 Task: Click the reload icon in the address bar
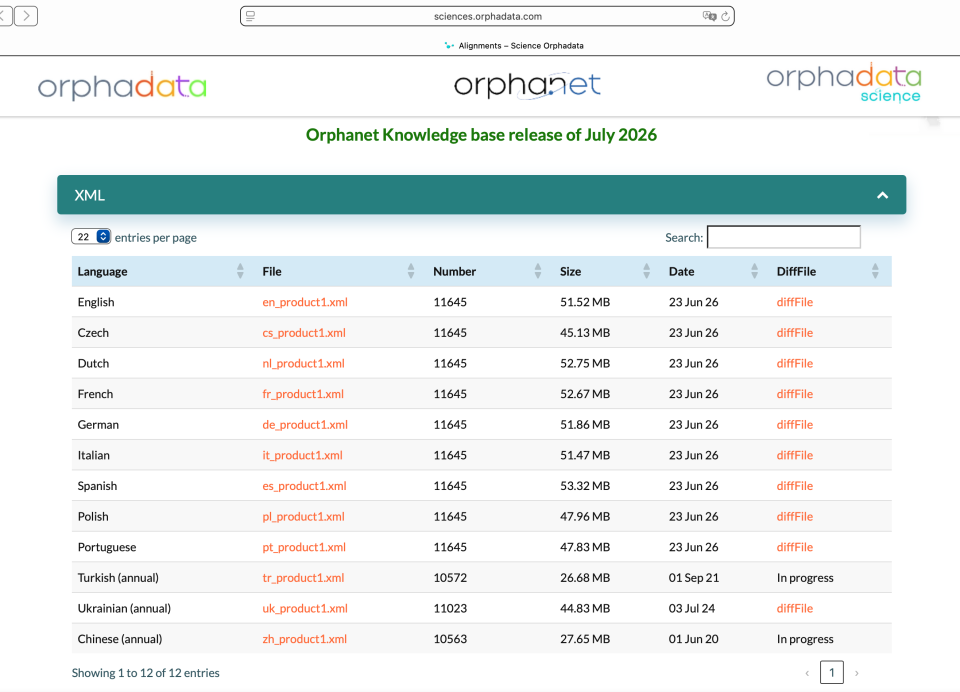pos(726,17)
